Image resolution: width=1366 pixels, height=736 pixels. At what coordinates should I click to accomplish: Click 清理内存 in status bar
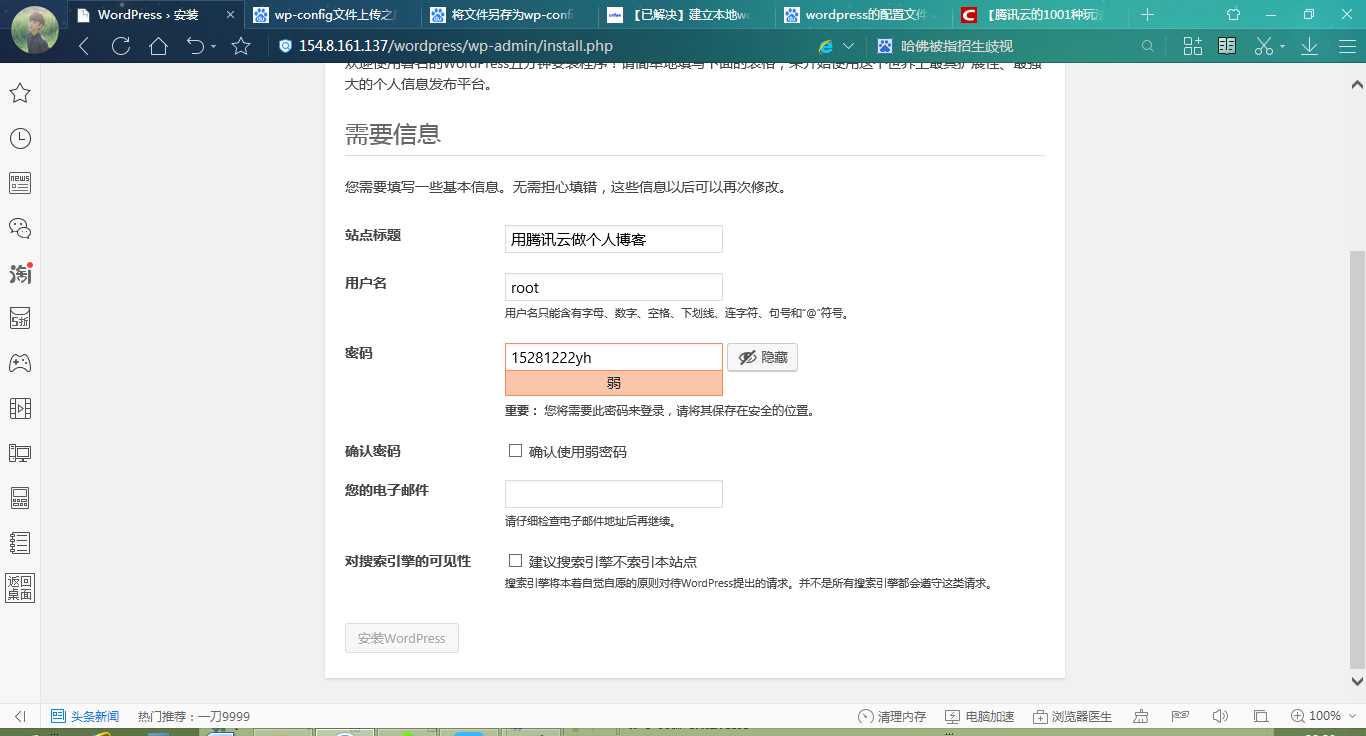pos(892,716)
